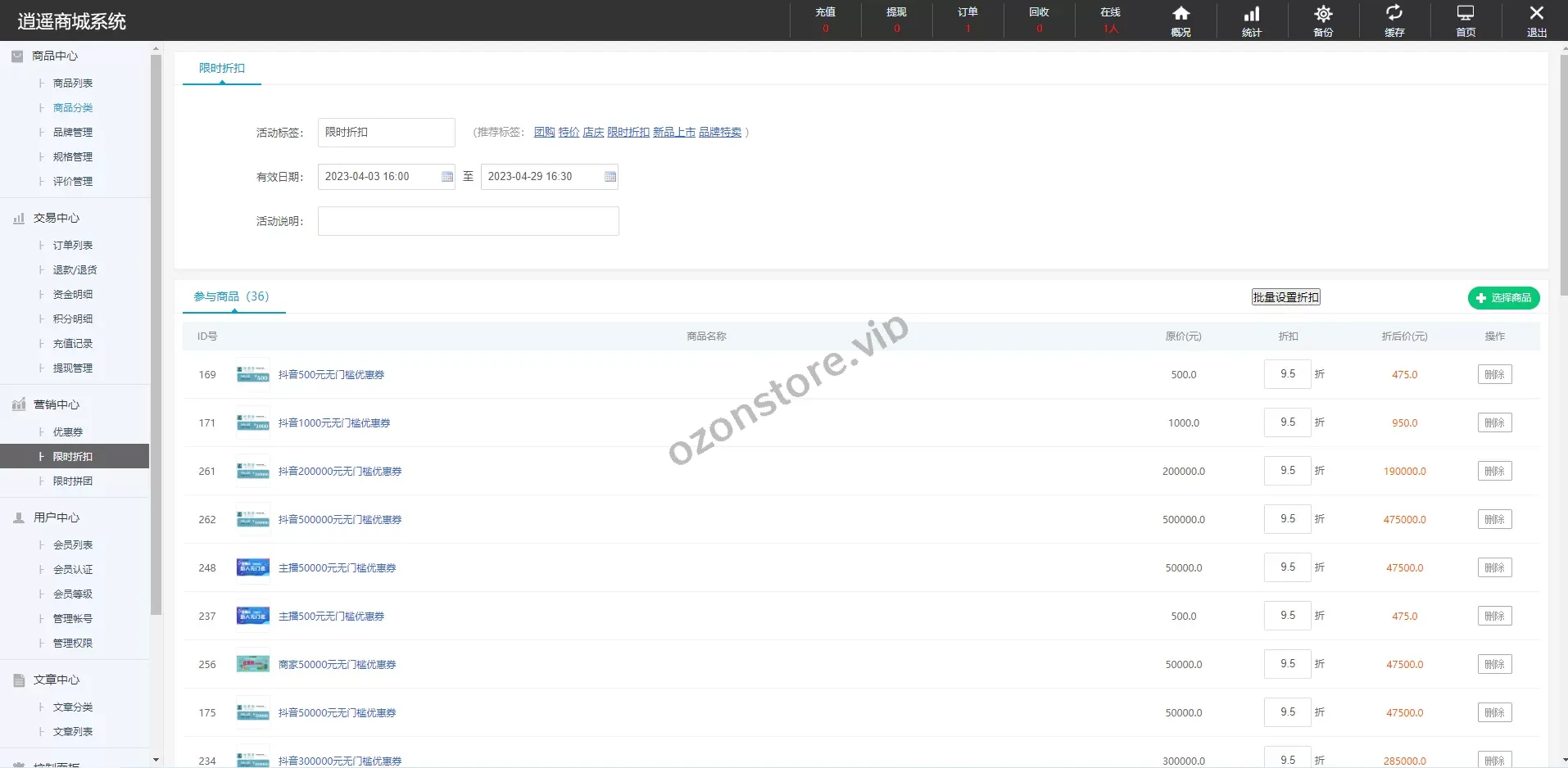Switch to the 参与商品 (36) tab

coord(231,296)
